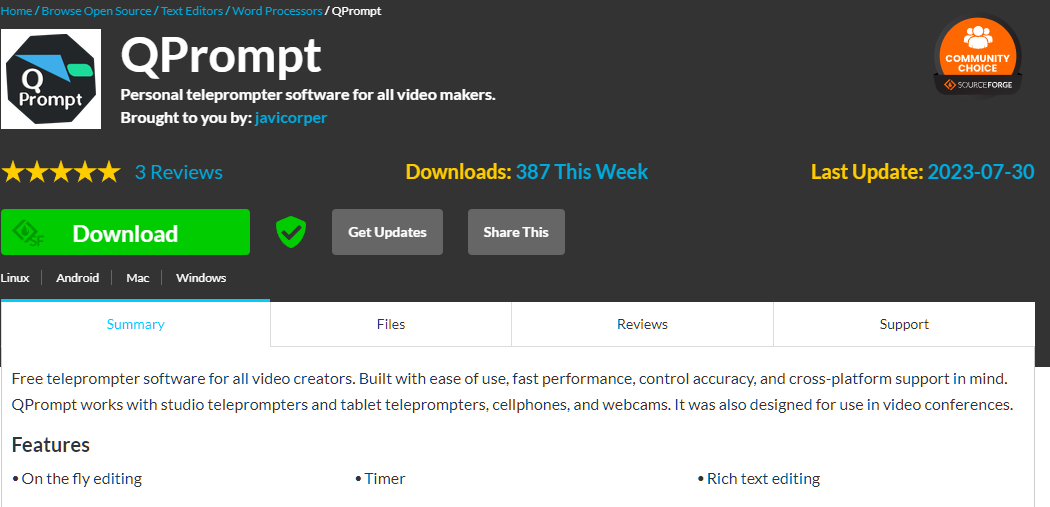The width and height of the screenshot is (1050, 507).
Task: Click the five-star rating icons
Action: (x=61, y=172)
